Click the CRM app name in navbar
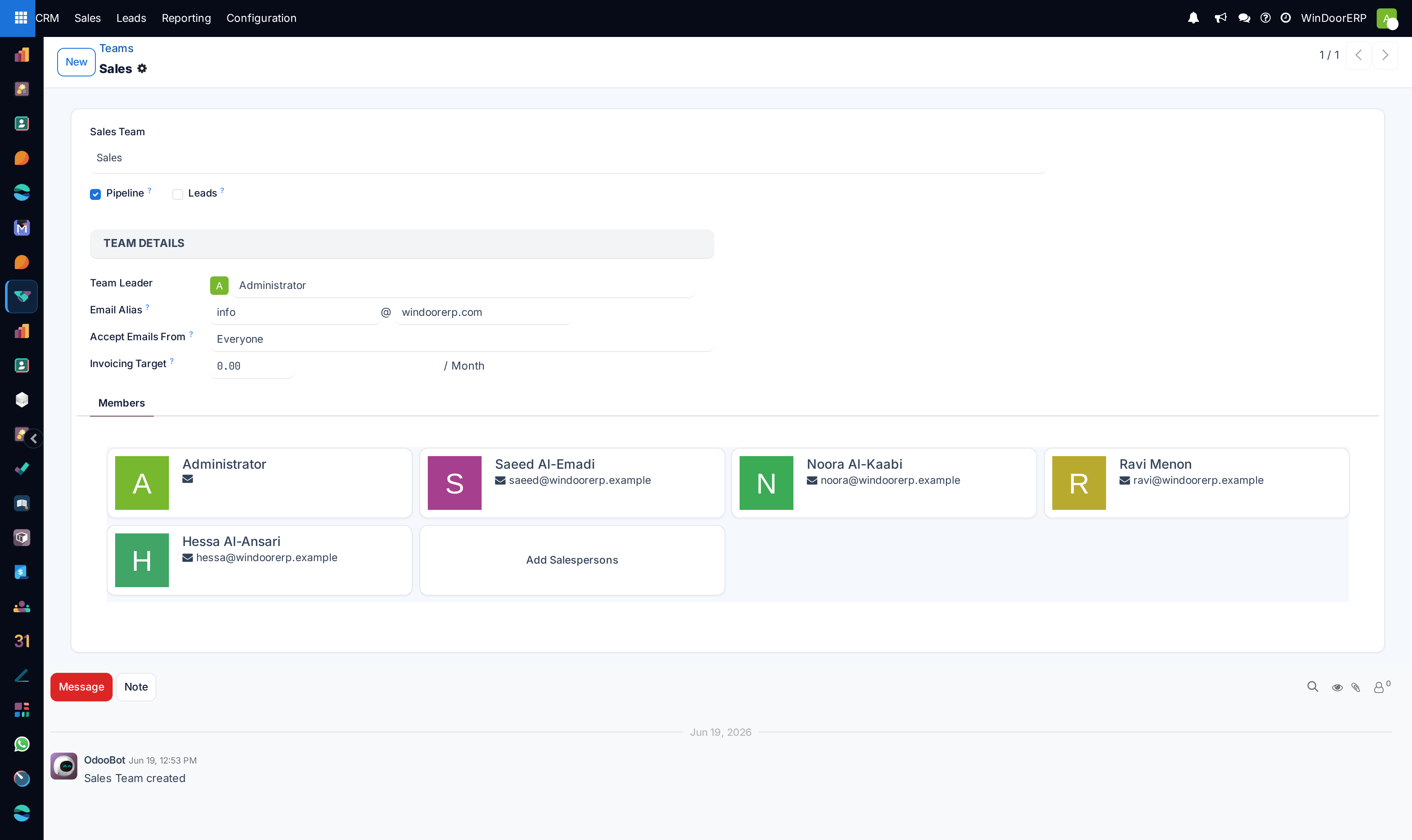 coord(47,18)
